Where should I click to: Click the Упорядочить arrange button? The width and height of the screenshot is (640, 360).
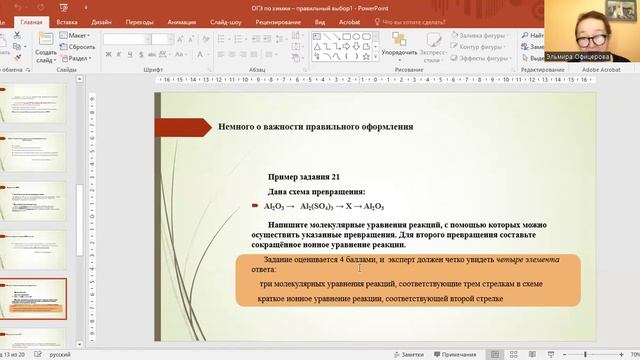pyautogui.click(x=399, y=47)
